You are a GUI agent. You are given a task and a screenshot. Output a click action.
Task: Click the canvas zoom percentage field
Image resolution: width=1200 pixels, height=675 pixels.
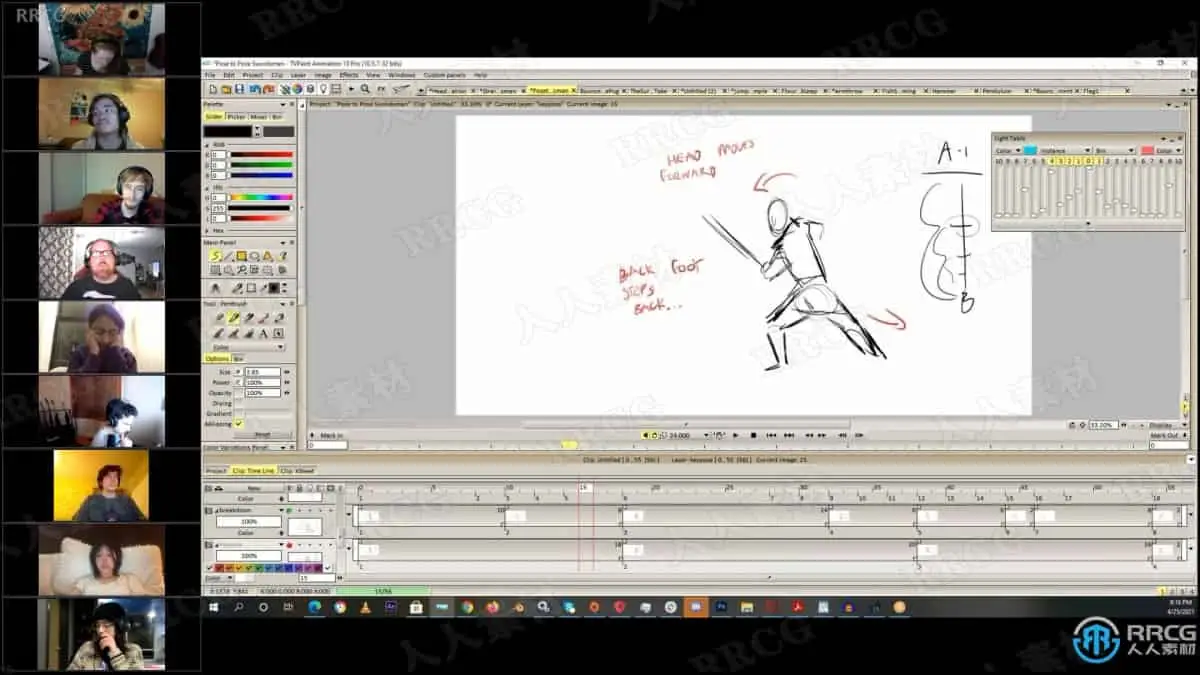tap(1103, 424)
